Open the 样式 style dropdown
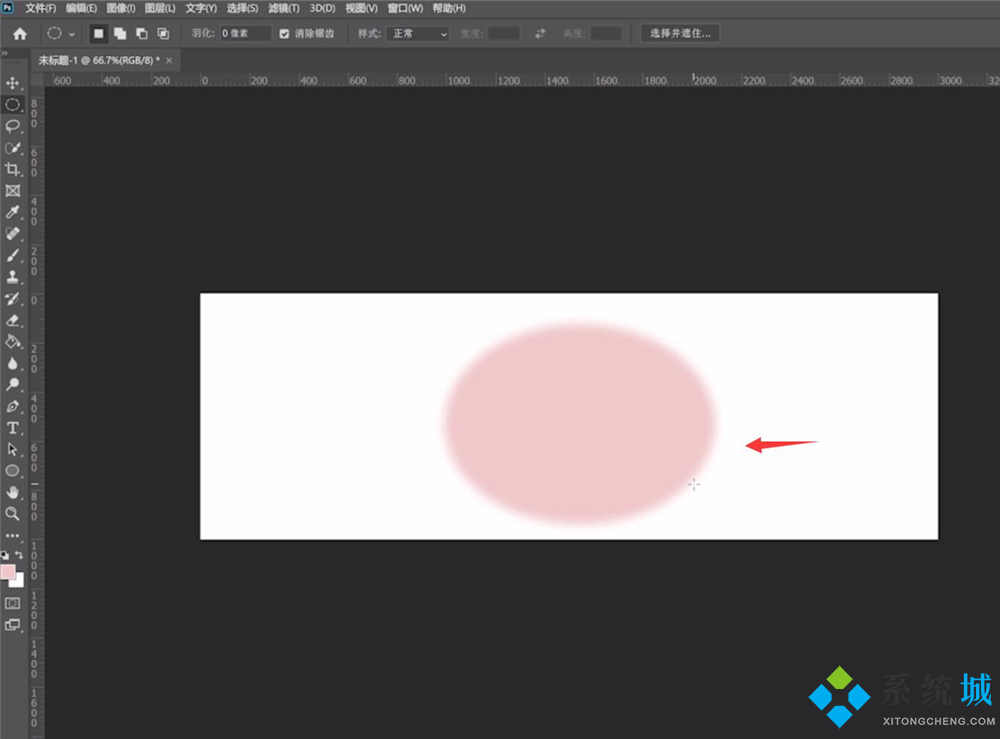This screenshot has width=1000, height=739. tap(419, 34)
